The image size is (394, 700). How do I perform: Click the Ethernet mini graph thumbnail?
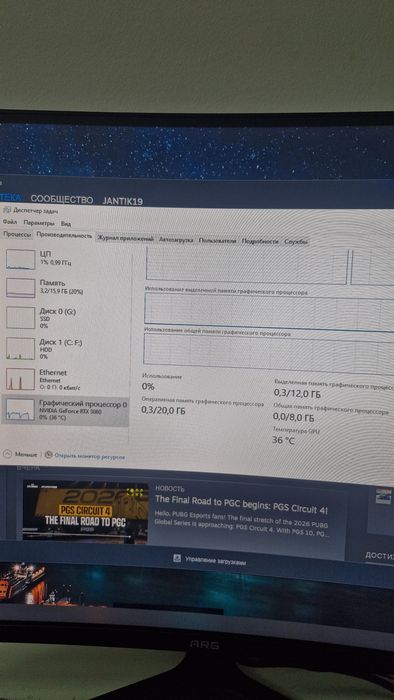coord(21,379)
